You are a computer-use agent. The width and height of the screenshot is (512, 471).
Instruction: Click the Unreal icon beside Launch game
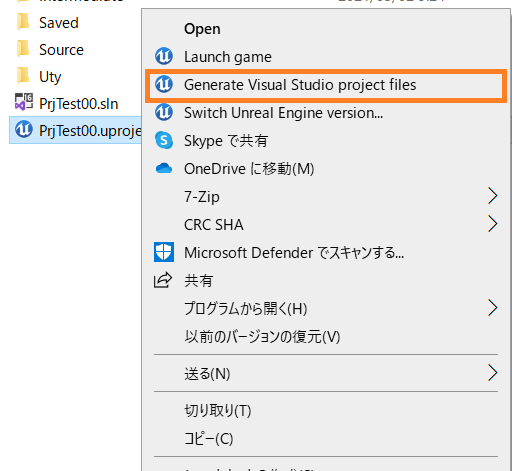[164, 56]
